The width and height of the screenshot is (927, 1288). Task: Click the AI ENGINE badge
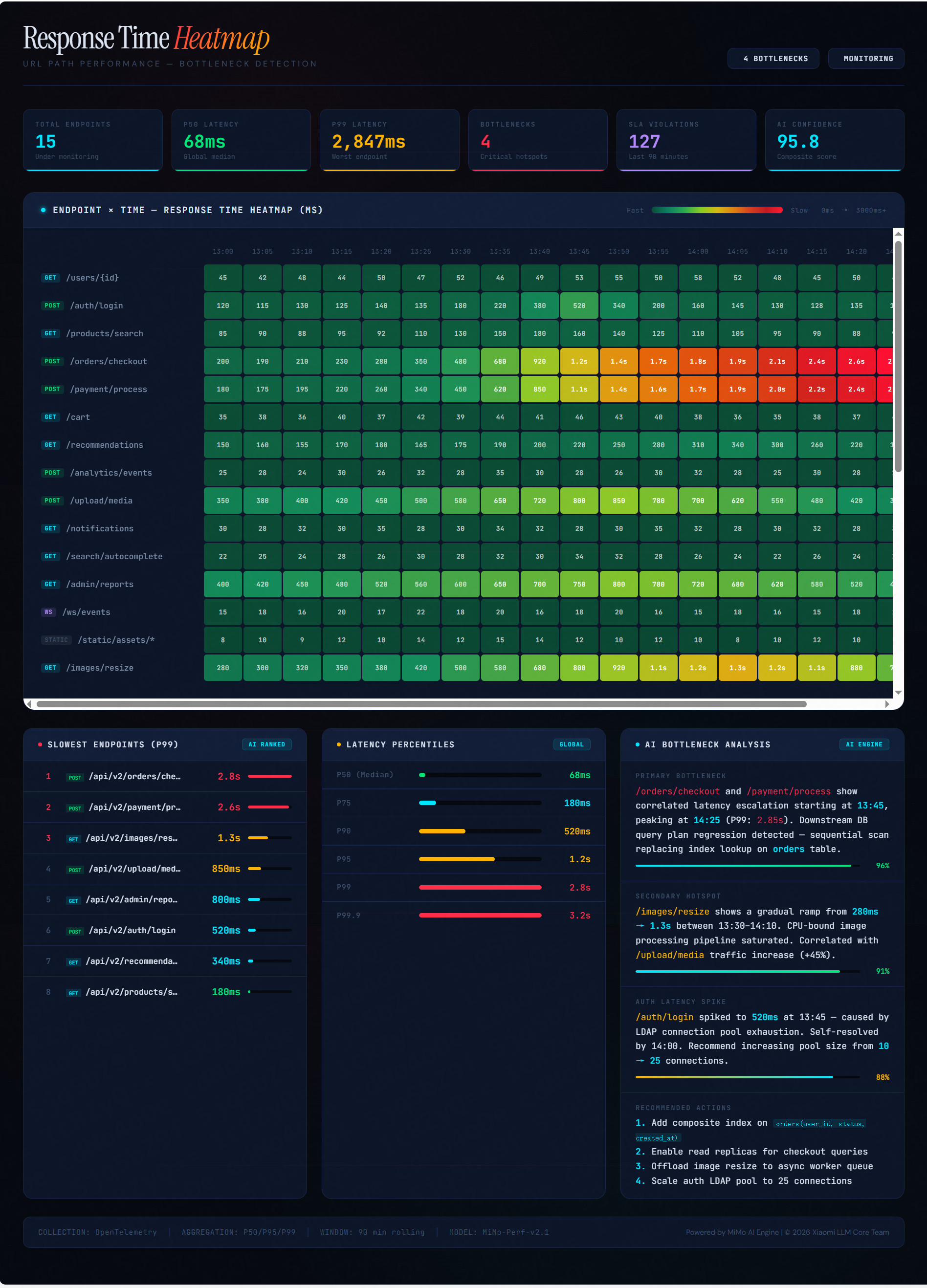(864, 744)
